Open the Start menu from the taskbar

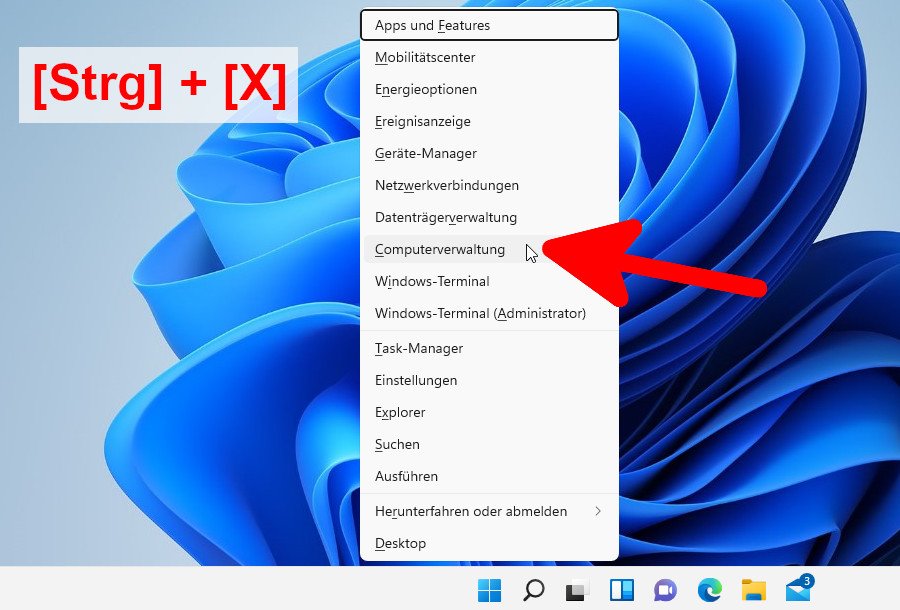coord(487,591)
